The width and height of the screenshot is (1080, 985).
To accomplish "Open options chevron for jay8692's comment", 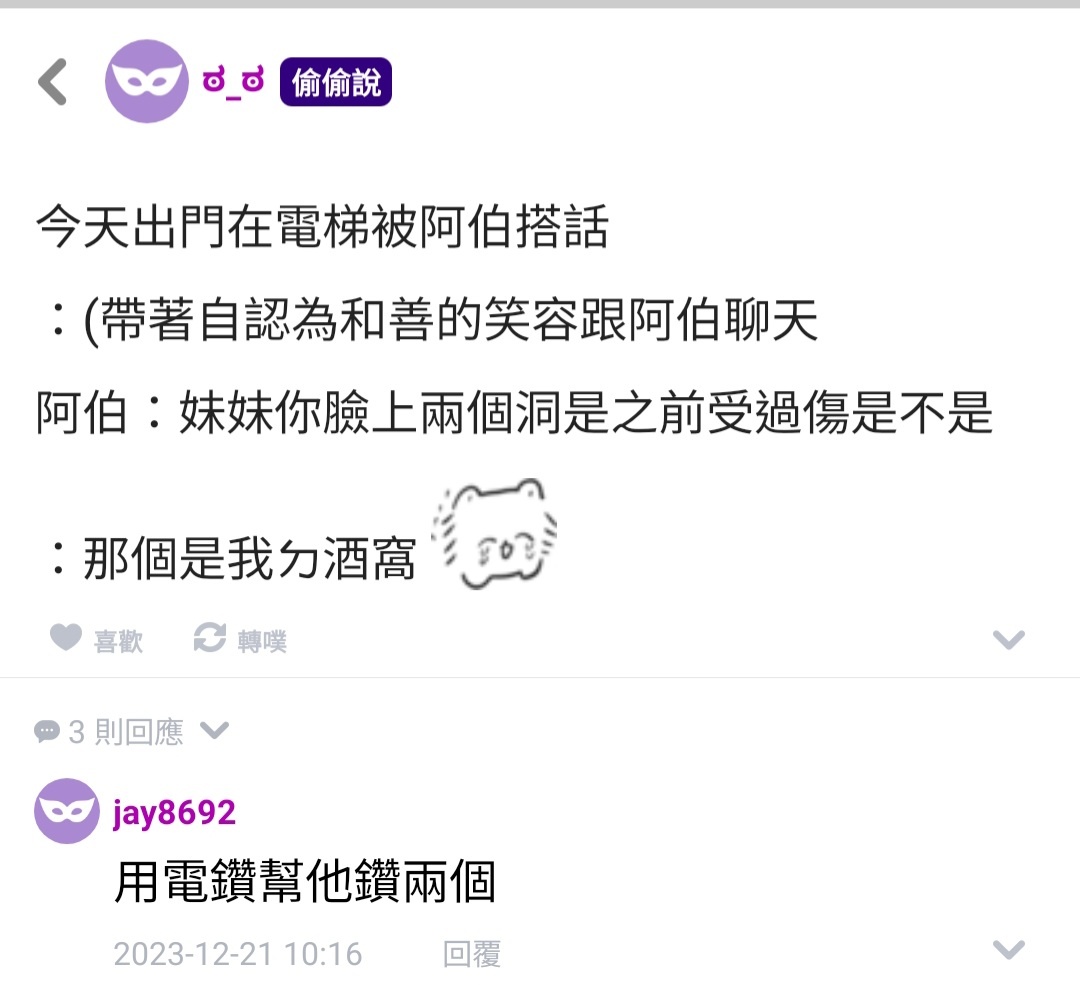I will [x=1008, y=950].
